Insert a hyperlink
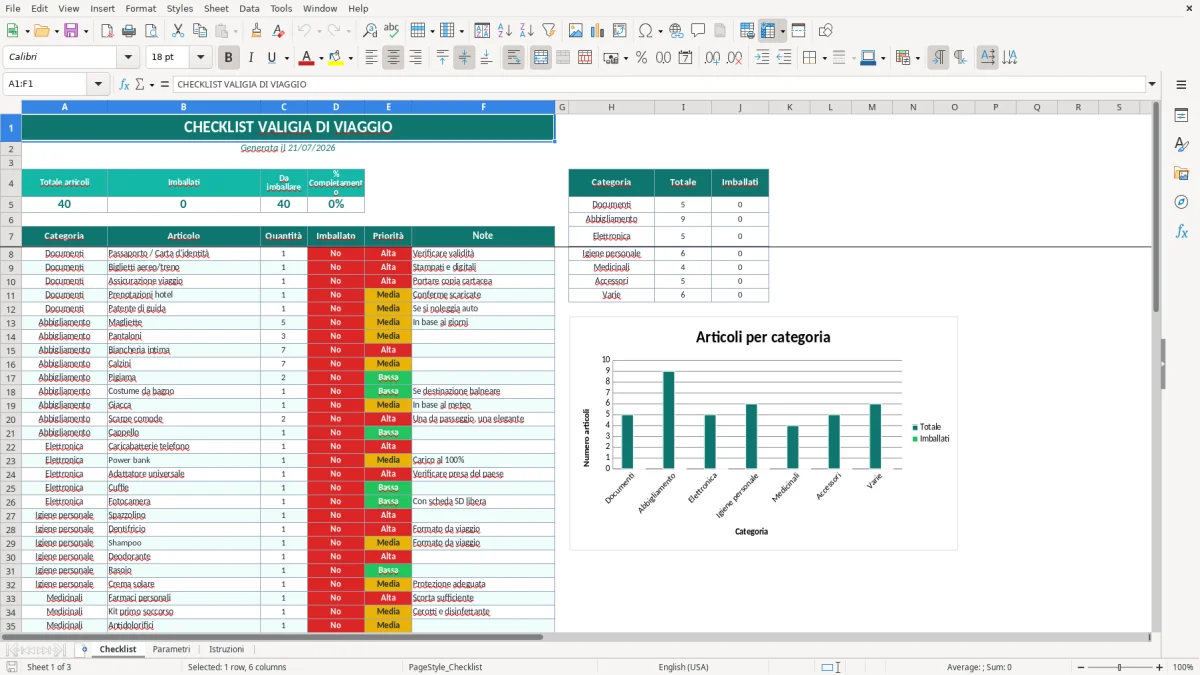Screen dimensions: 1200x675 [676, 31]
